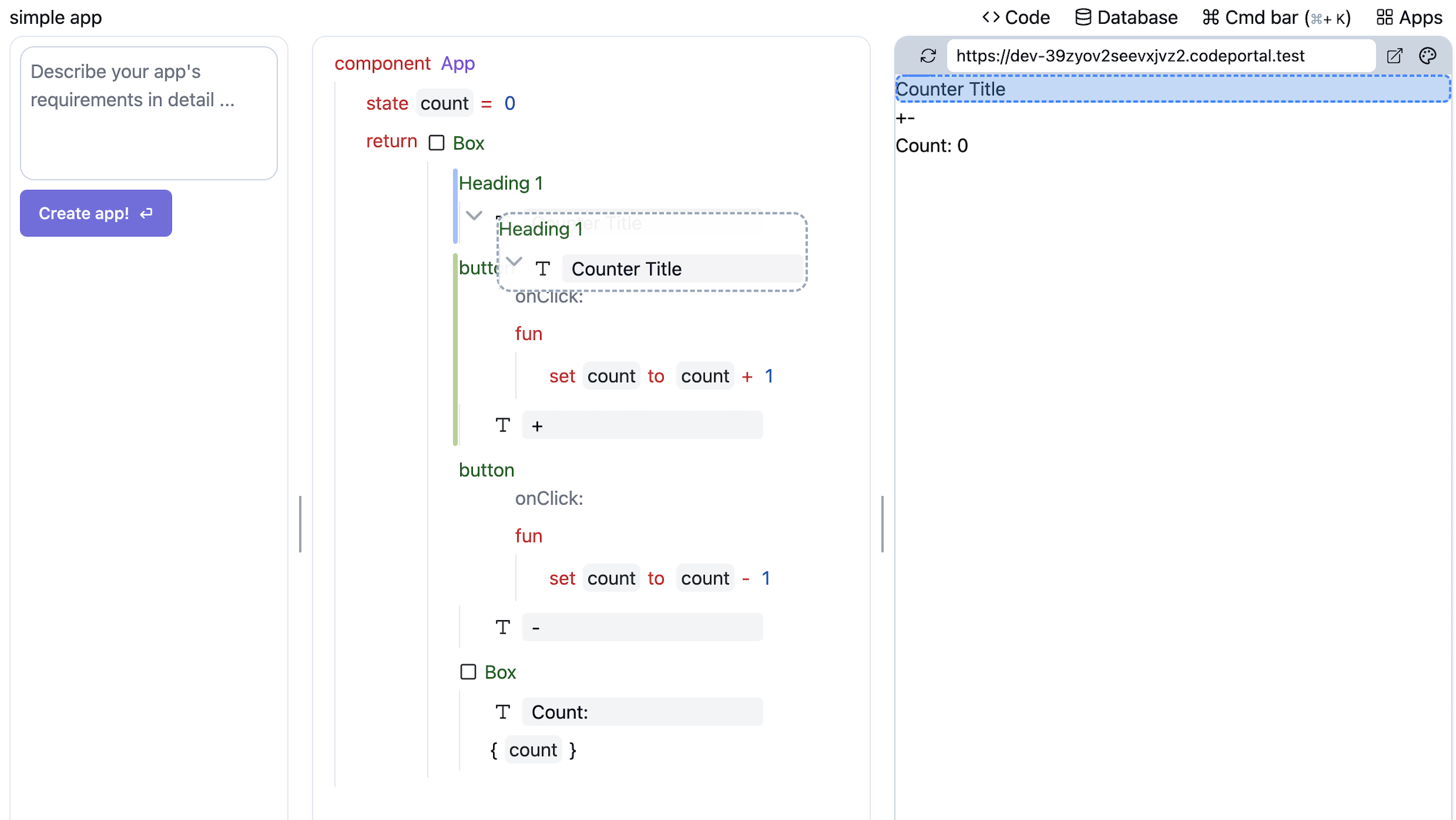Focus the app requirements description box

point(149,113)
